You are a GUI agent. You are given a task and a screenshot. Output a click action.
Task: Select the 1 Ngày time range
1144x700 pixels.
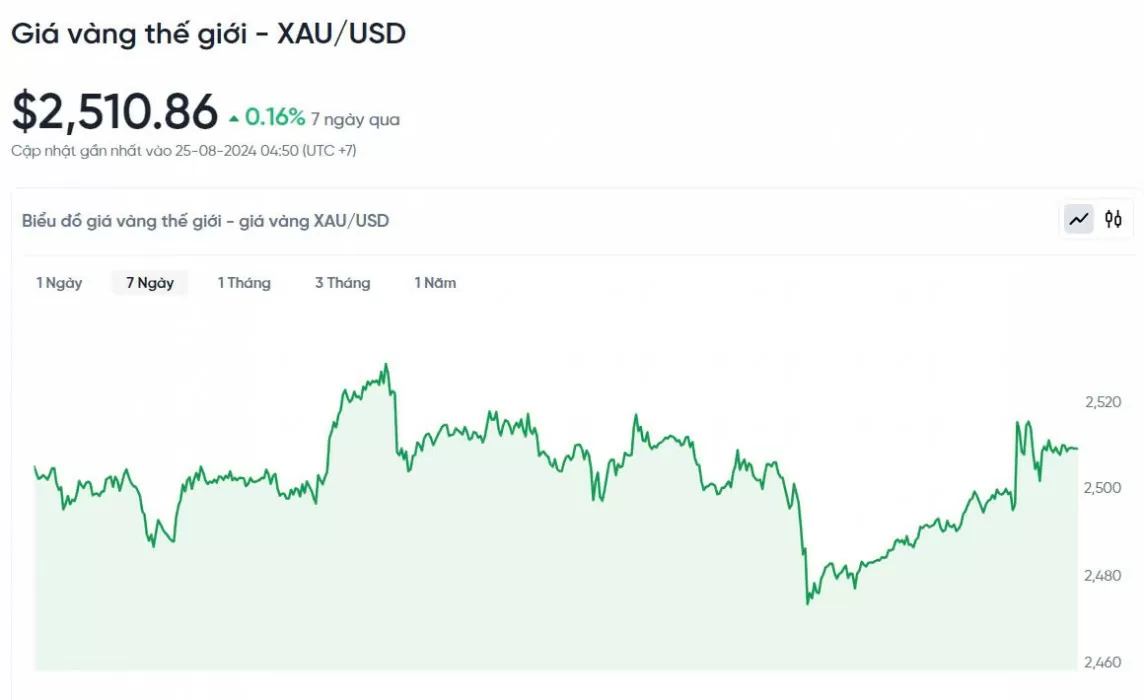click(59, 282)
